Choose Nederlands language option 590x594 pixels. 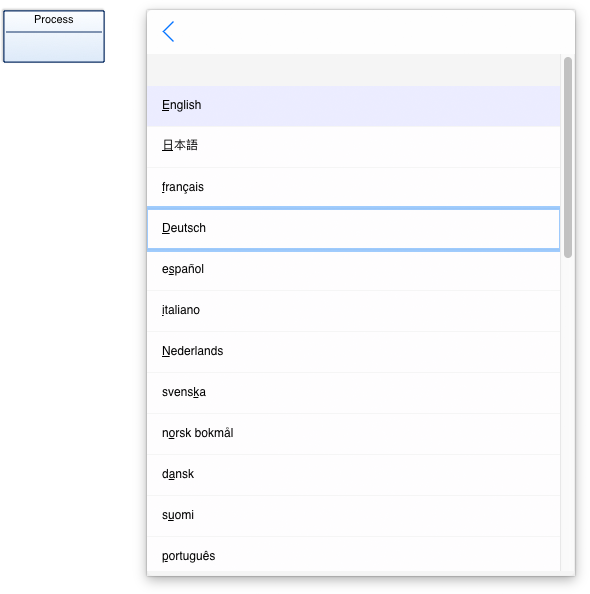(354, 352)
